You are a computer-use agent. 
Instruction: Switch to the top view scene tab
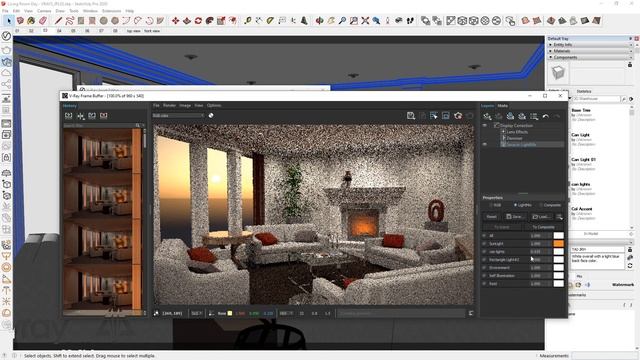pos(133,31)
